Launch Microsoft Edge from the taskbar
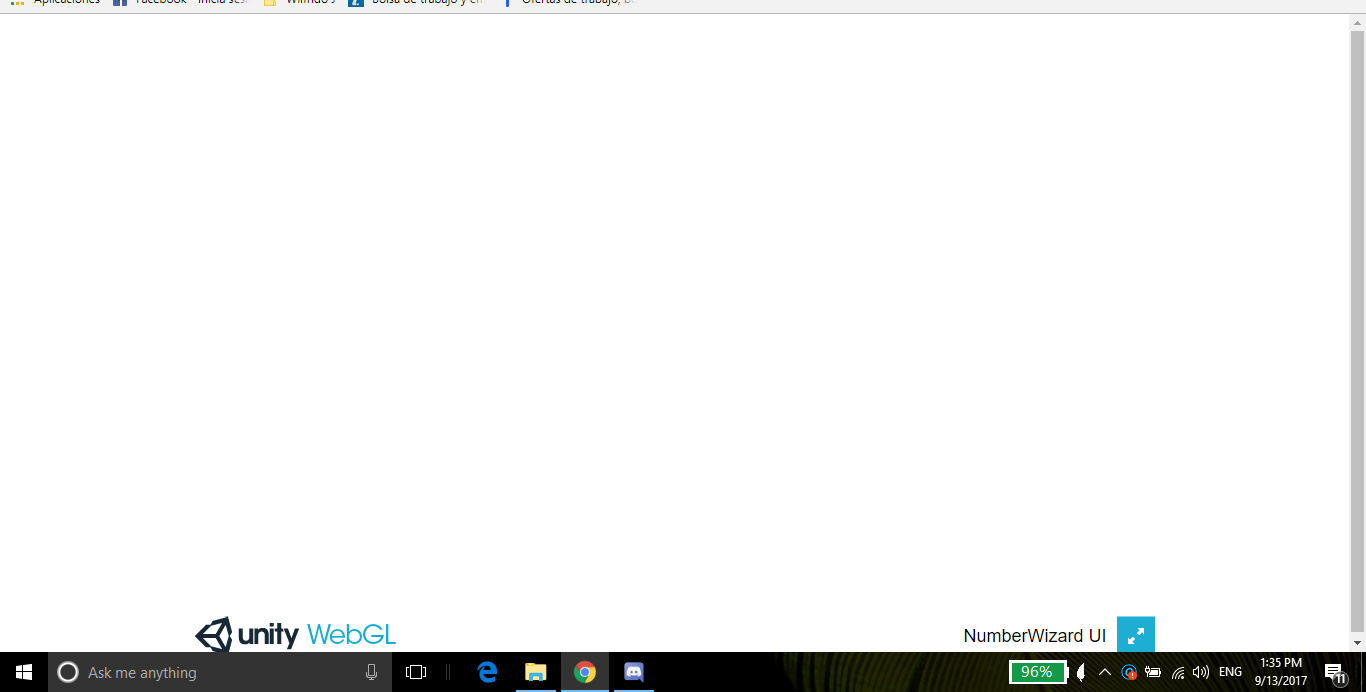The image size is (1366, 692). click(x=487, y=672)
